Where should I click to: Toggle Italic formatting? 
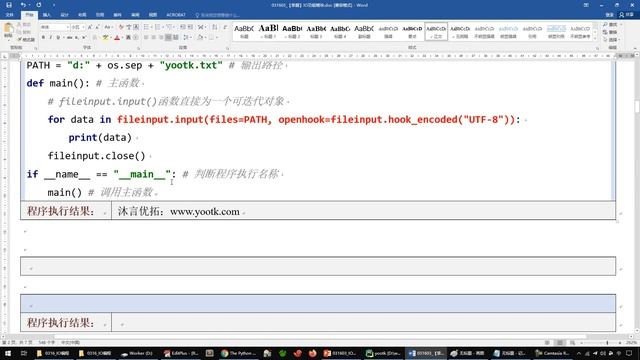click(x=51, y=38)
